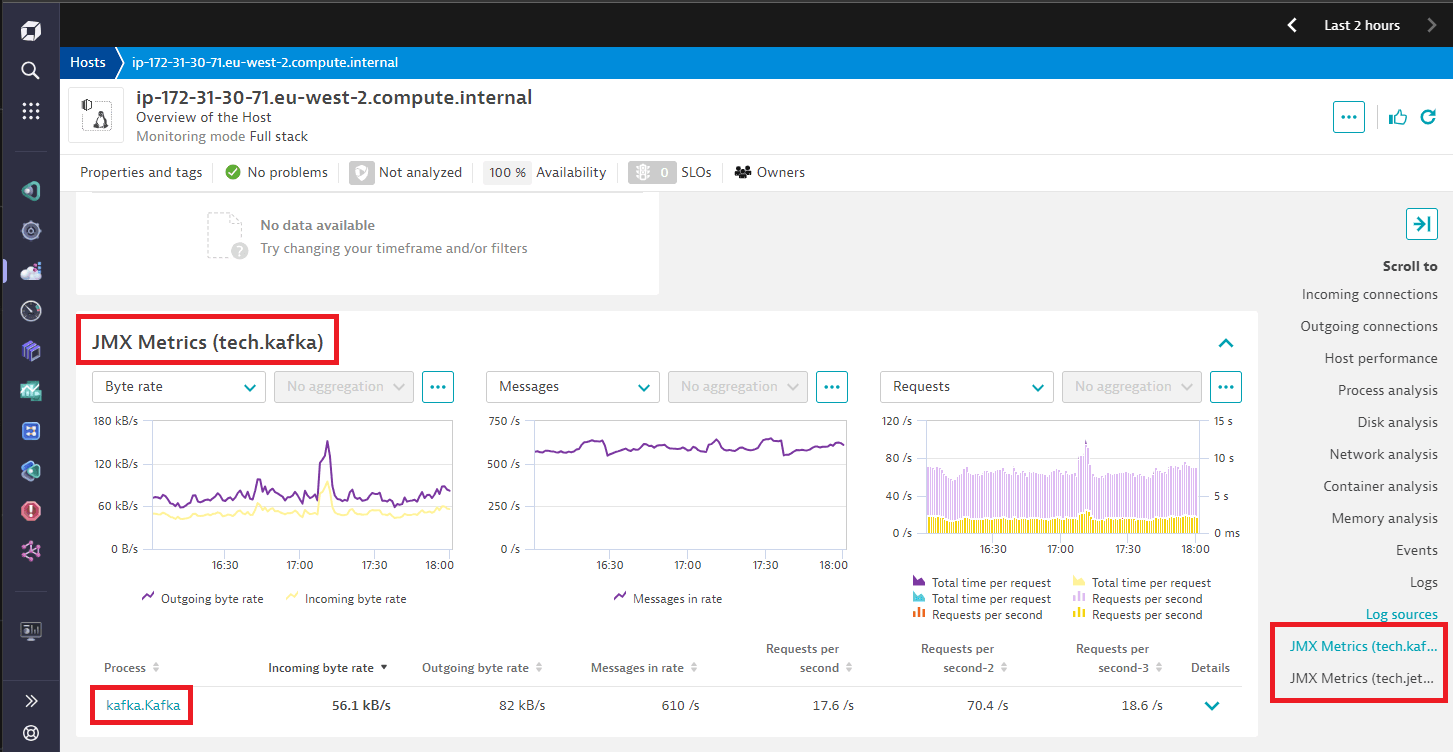
Task: Click Hosts breadcrumb
Action: coord(88,62)
